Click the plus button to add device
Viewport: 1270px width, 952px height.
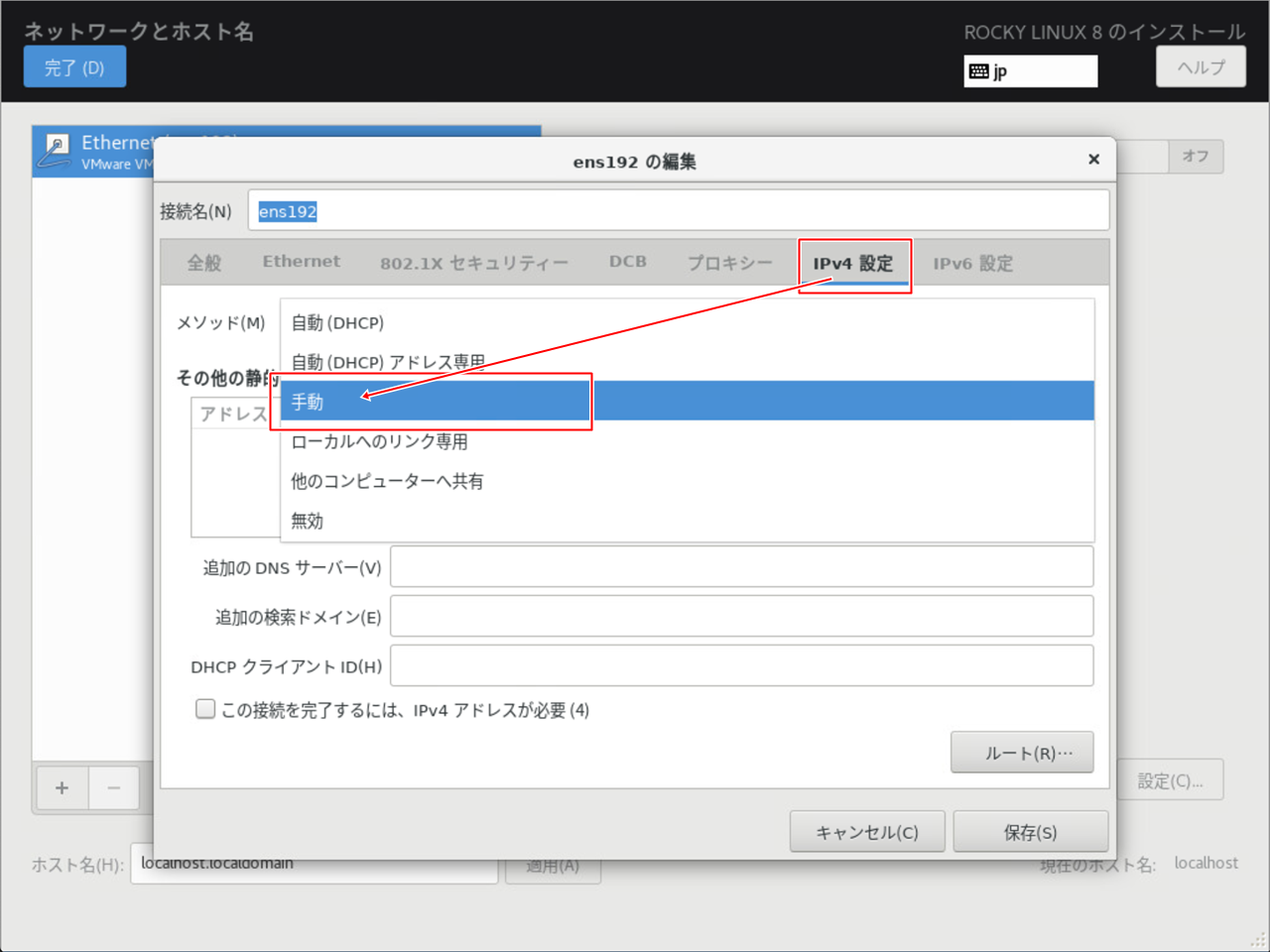click(x=62, y=788)
